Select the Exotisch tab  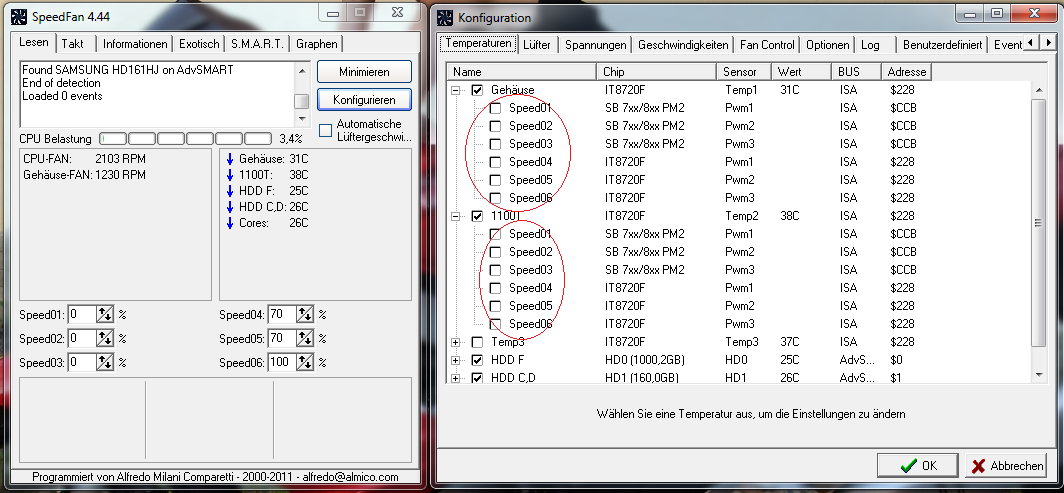pos(200,43)
